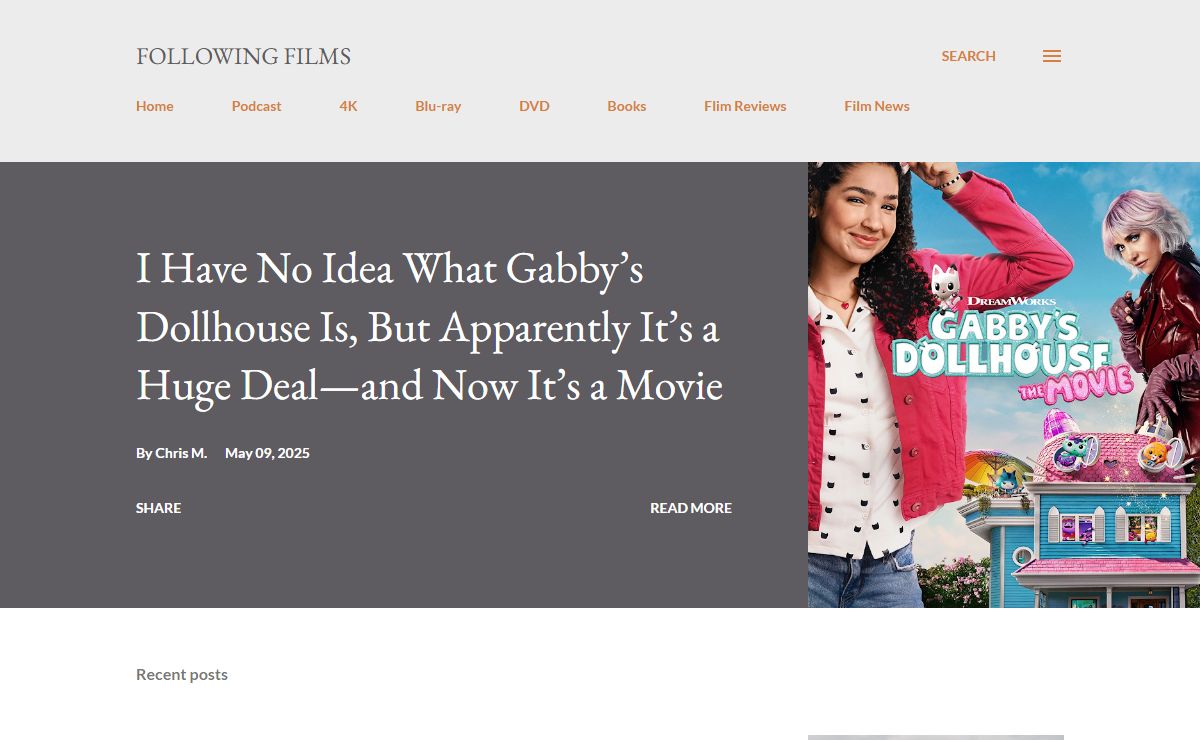
Task: Browse the Books category
Action: (626, 106)
